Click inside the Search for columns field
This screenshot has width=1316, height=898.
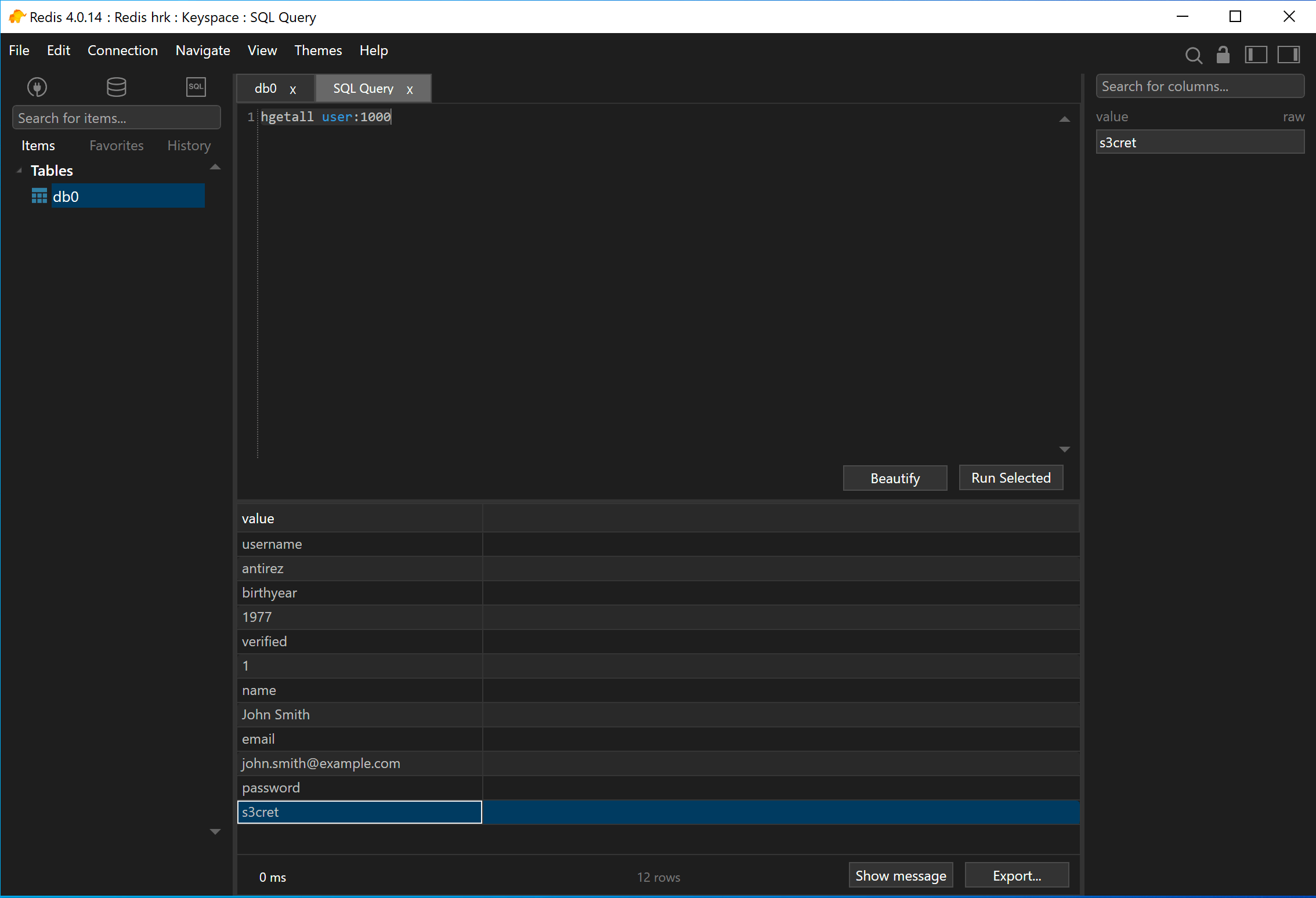click(1199, 86)
